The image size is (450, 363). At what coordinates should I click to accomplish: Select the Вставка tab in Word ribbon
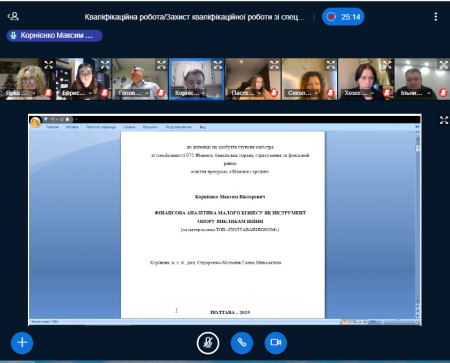[72, 127]
